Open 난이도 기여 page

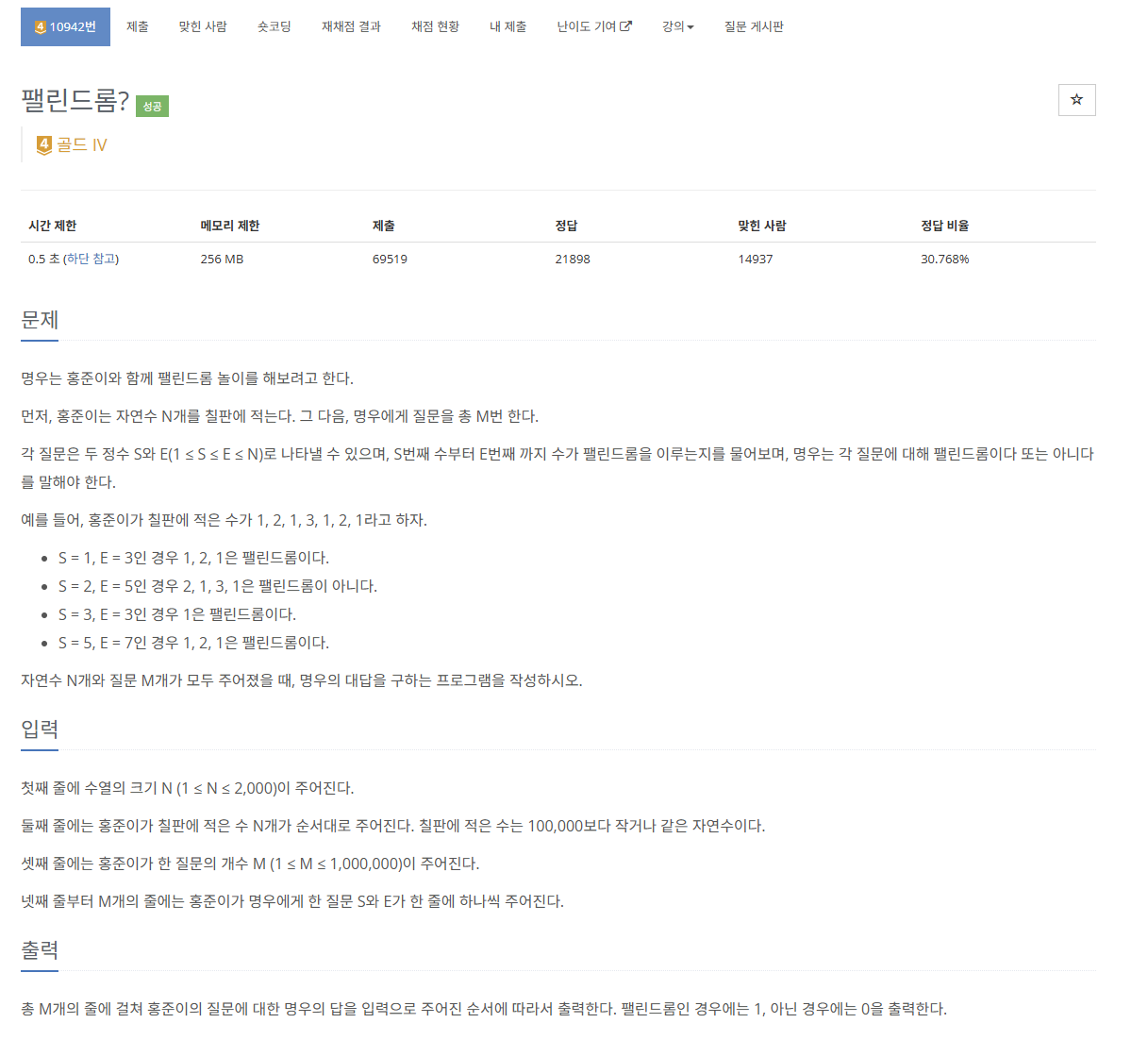pyautogui.click(x=588, y=26)
